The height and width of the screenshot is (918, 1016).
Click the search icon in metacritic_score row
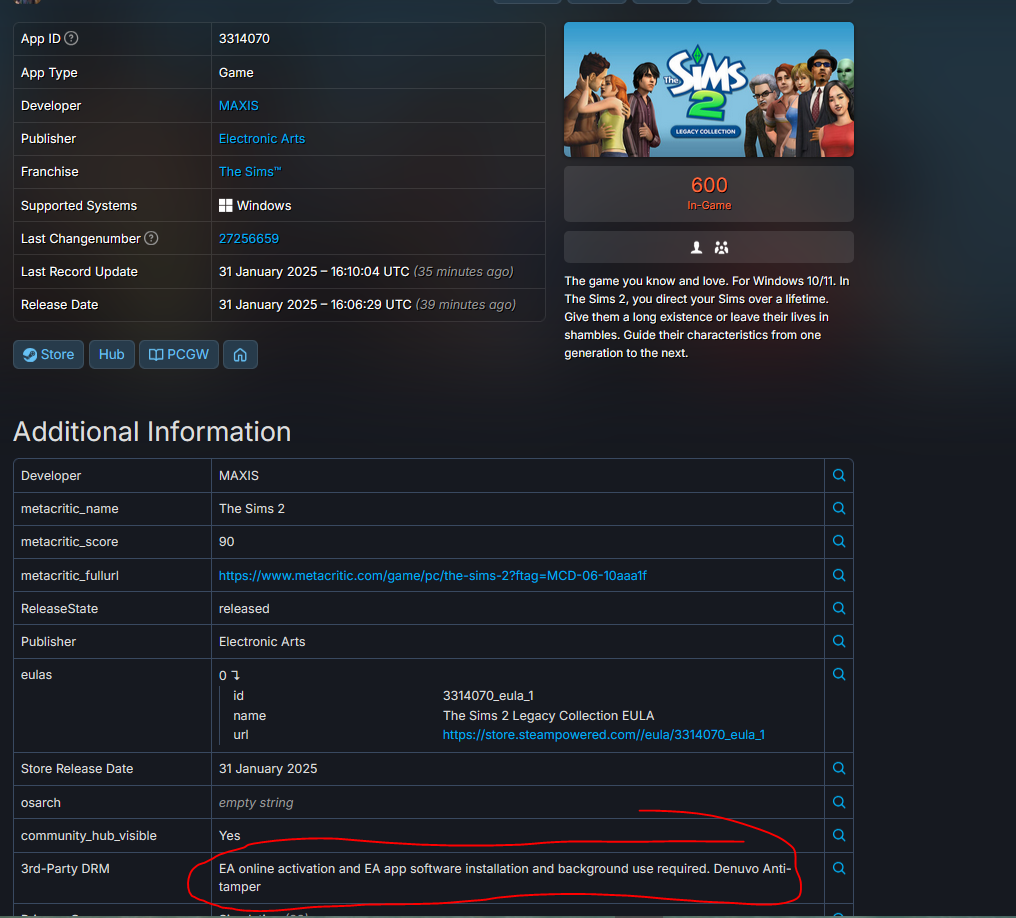click(839, 541)
